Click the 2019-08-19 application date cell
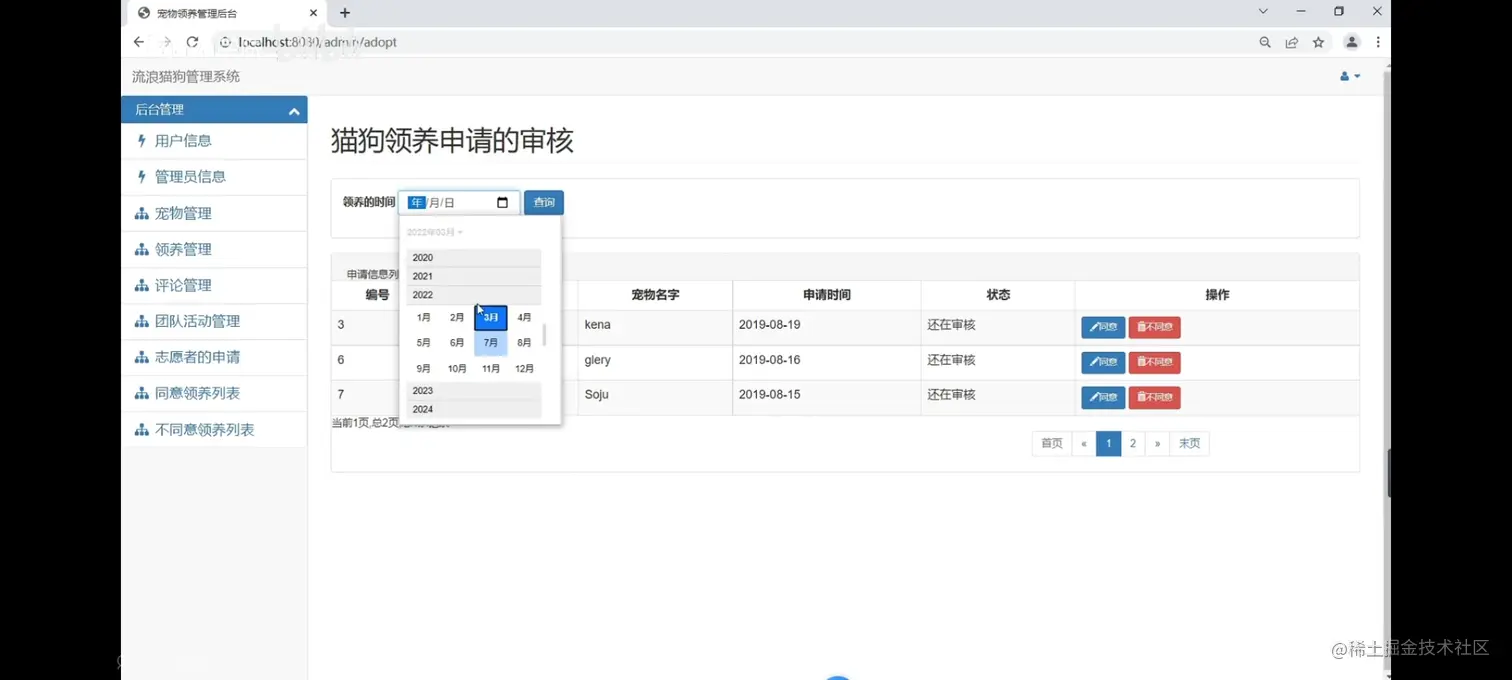This screenshot has width=1512, height=680. tap(826, 326)
